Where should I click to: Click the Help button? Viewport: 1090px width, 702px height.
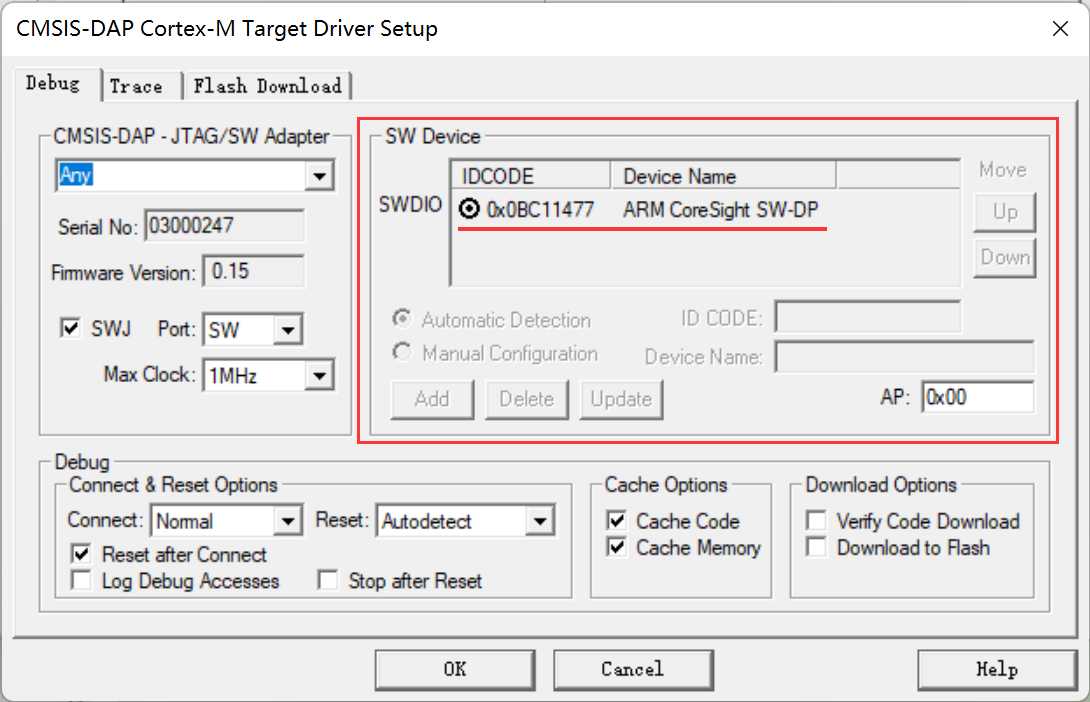point(995,669)
